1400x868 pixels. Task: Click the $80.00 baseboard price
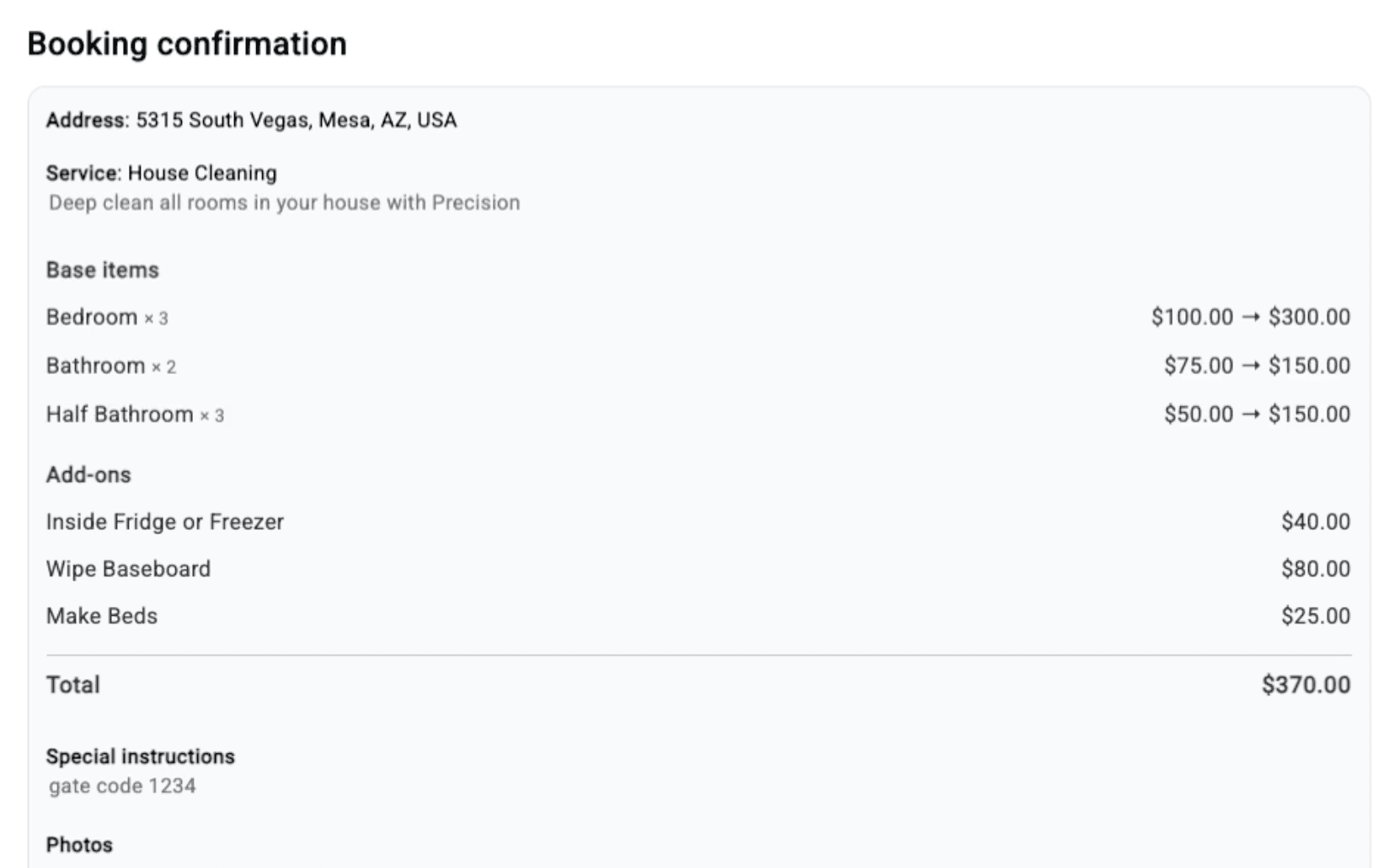[1315, 569]
